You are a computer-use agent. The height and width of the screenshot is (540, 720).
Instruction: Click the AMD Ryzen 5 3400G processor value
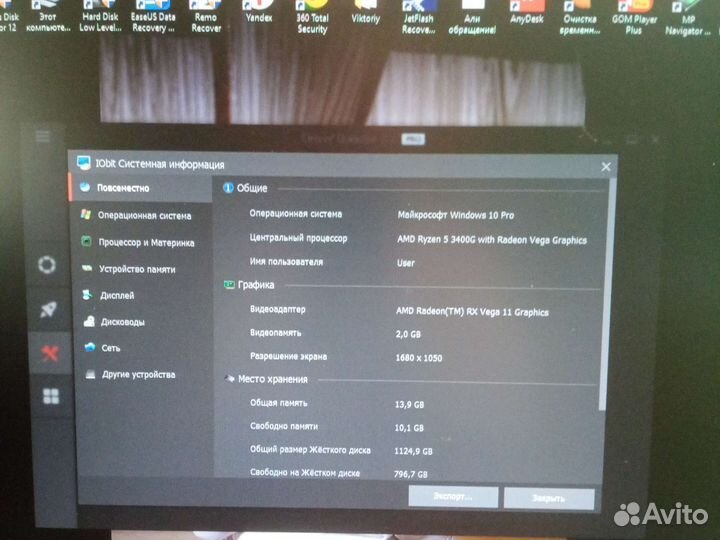(492, 240)
